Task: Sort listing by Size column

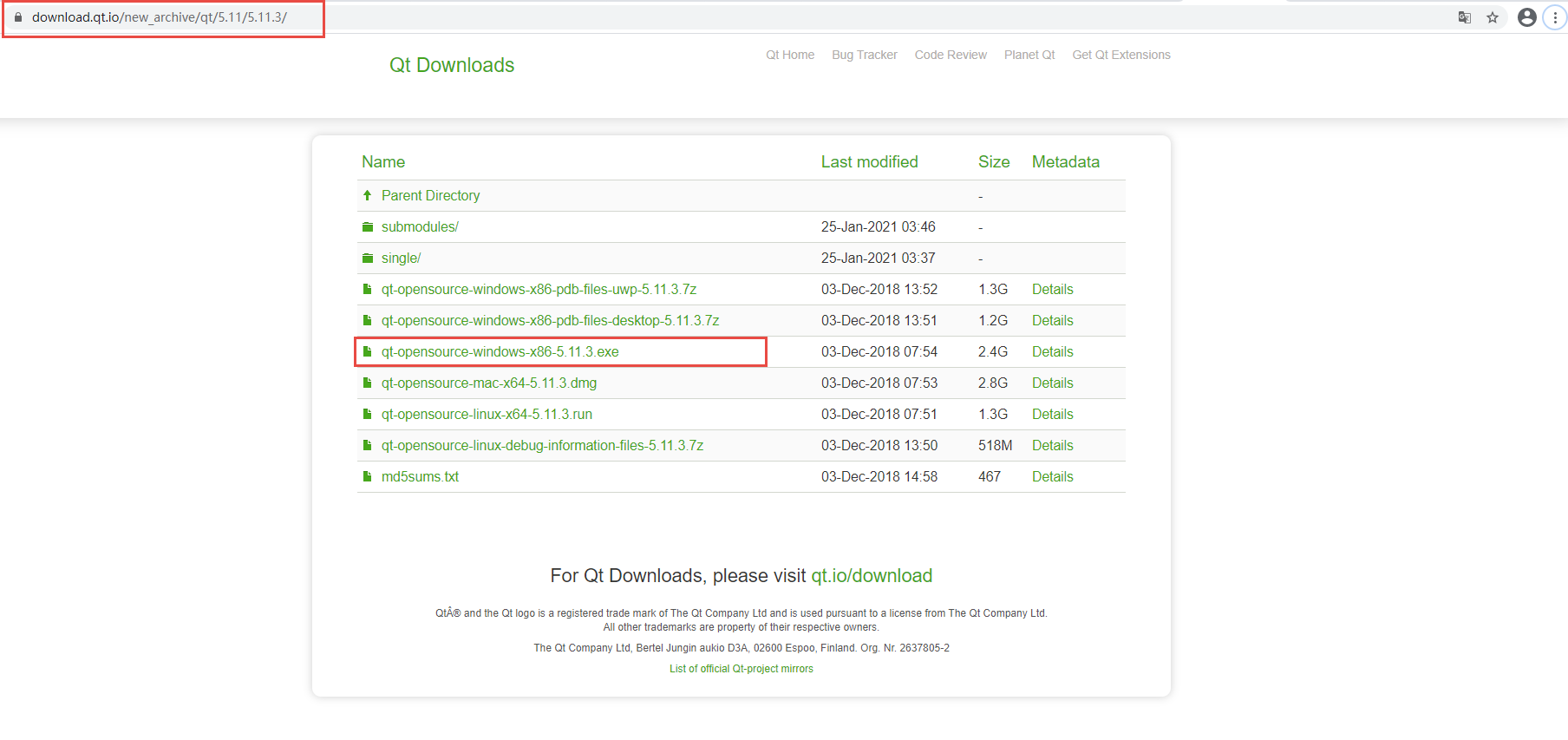Action: (994, 162)
